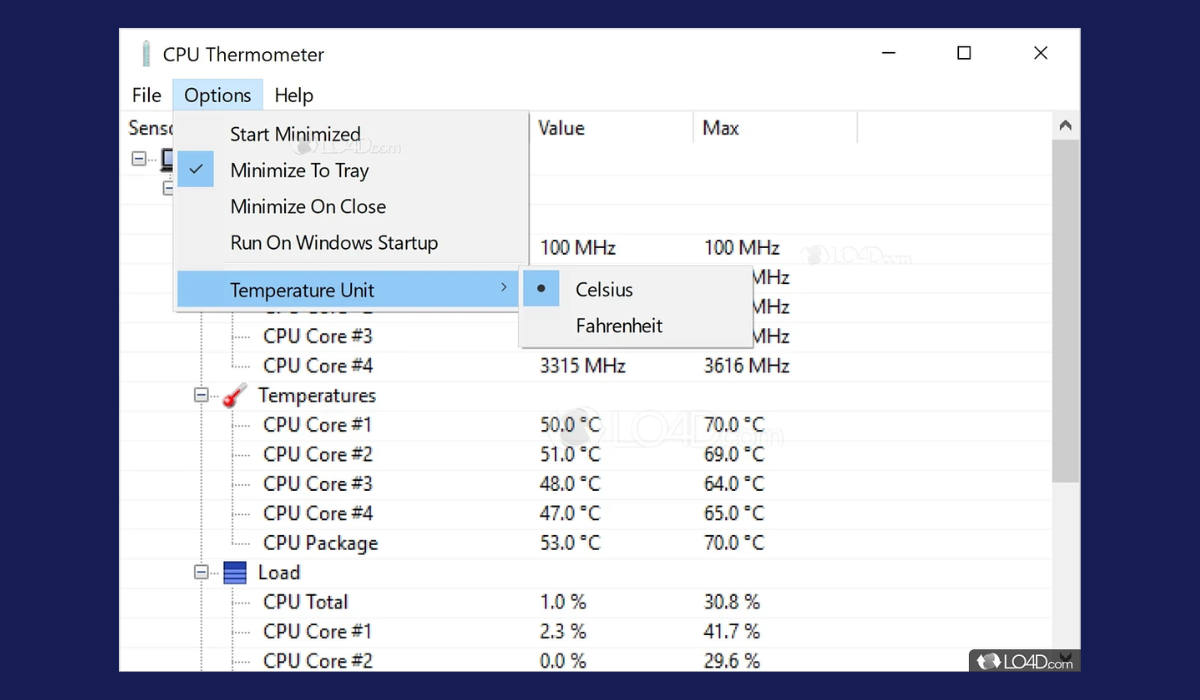Click the vertical scrollbar thumb
1200x700 pixels.
tap(1065, 312)
